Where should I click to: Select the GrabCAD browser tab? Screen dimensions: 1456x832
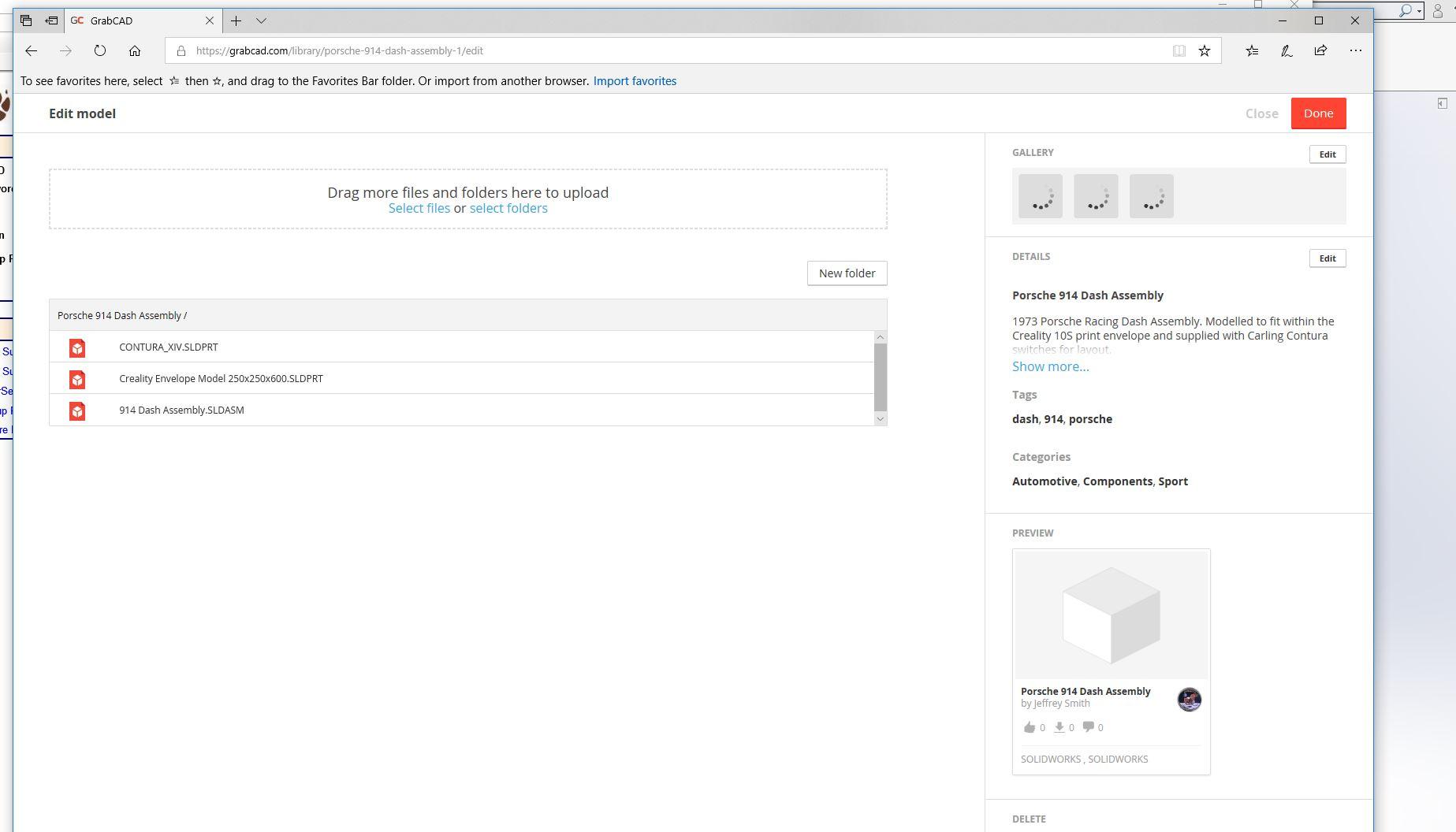[142, 20]
